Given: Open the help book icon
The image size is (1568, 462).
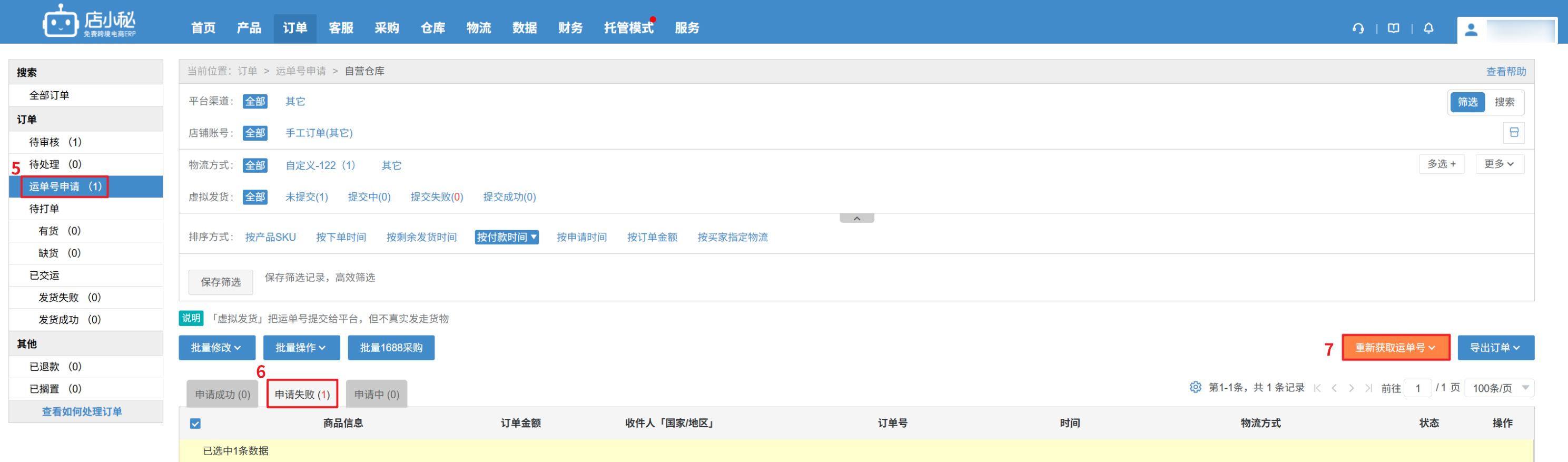Looking at the screenshot, I should click(x=1393, y=28).
